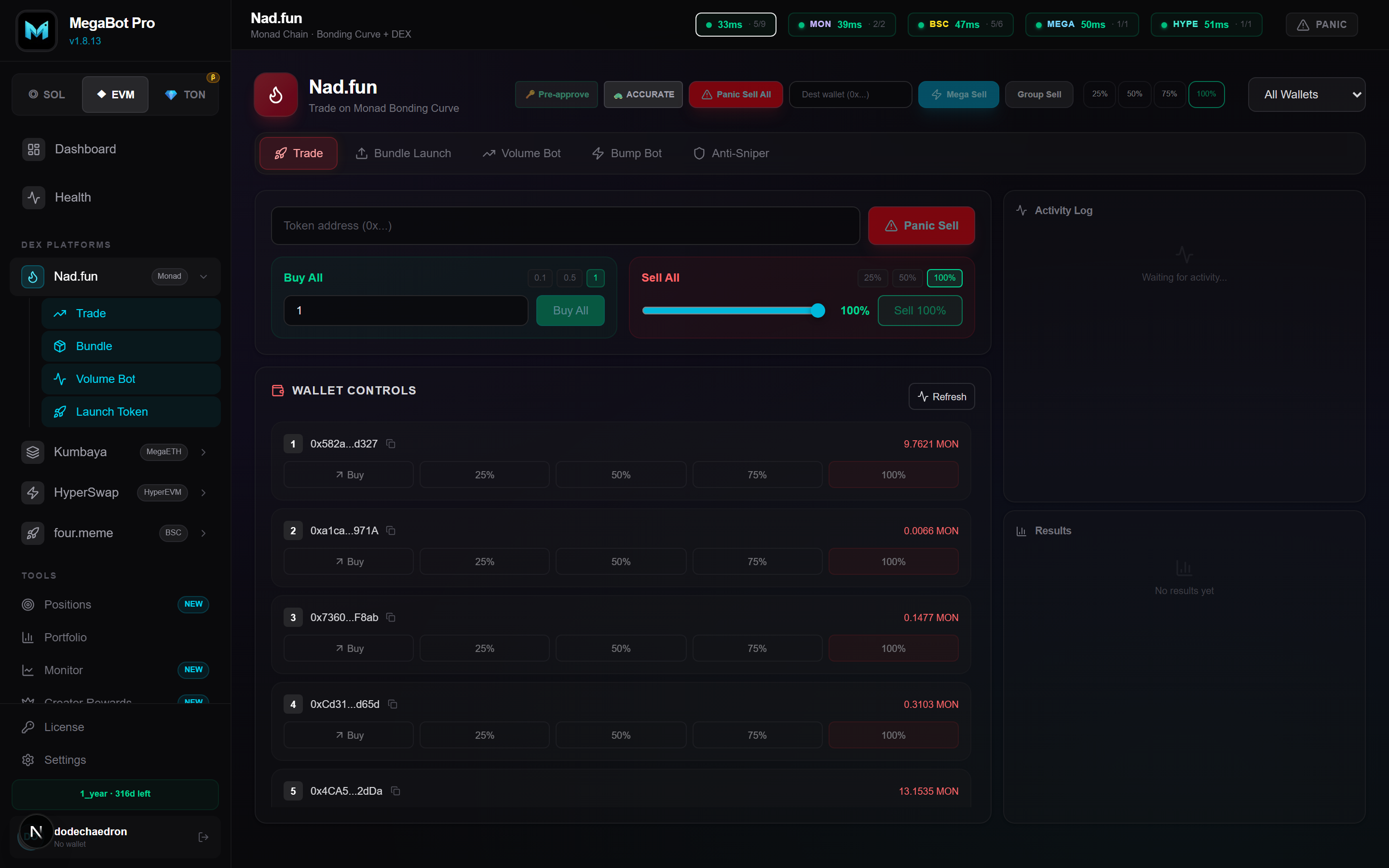This screenshot has width=1389, height=868.
Task: Open the Volume Bot tab
Action: click(x=522, y=153)
